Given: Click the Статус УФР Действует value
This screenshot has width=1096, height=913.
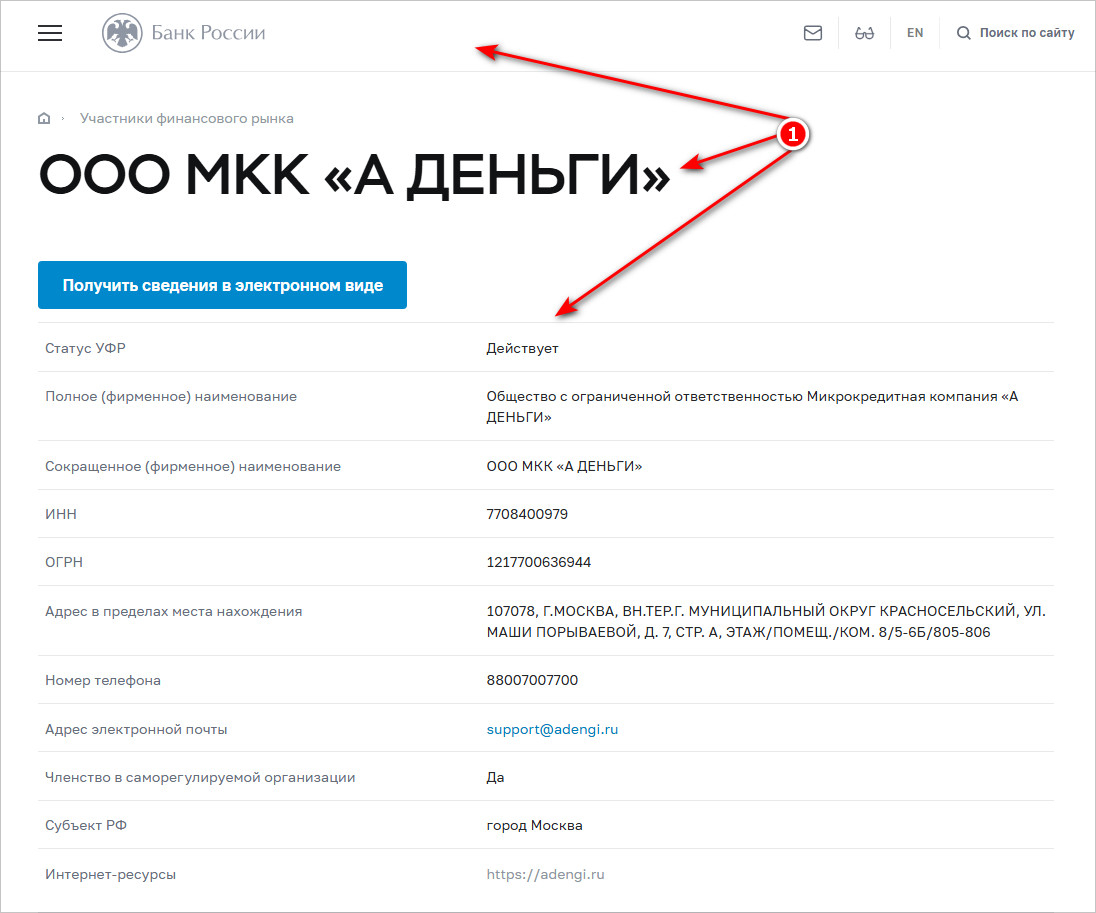Looking at the screenshot, I should [x=522, y=348].
